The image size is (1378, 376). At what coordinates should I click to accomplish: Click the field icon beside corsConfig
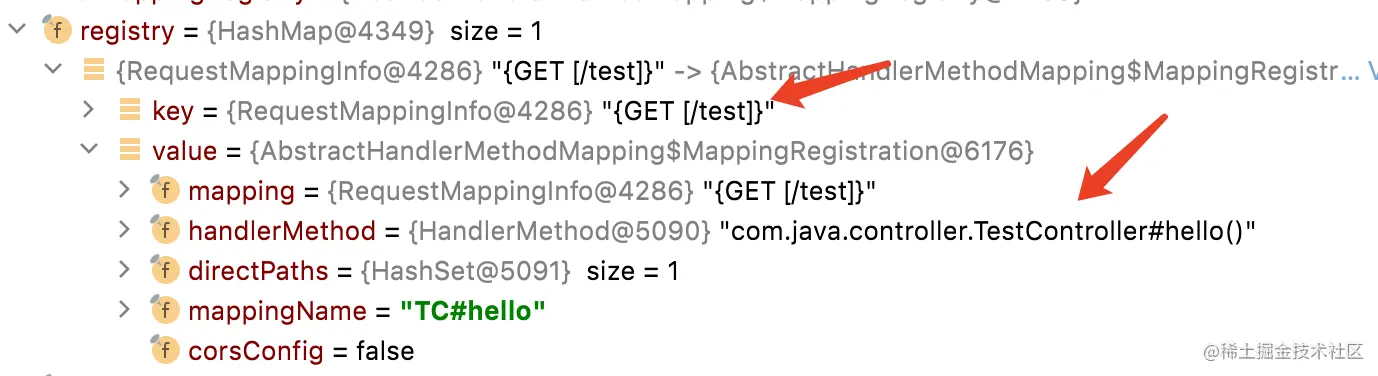(165, 350)
